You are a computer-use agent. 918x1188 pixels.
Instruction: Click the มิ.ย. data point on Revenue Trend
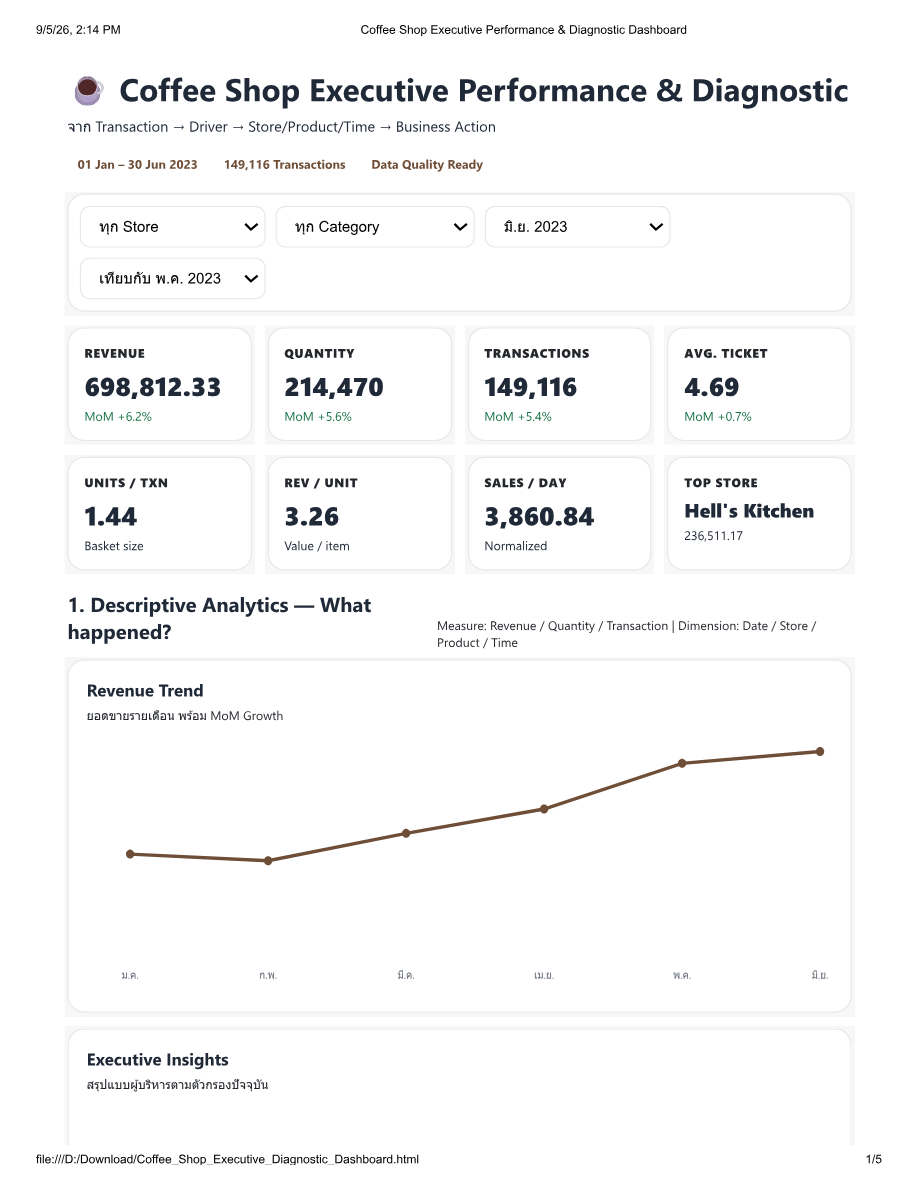coord(820,752)
